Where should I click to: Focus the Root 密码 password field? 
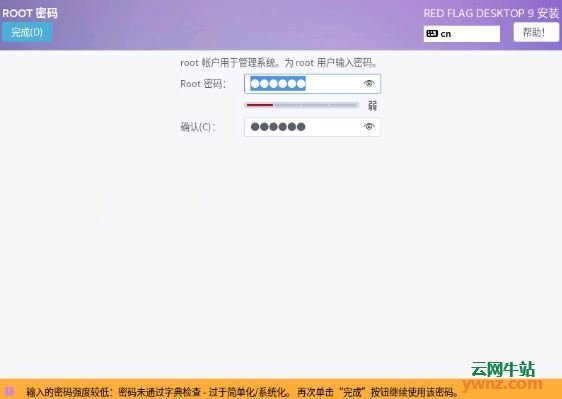pyautogui.click(x=312, y=84)
